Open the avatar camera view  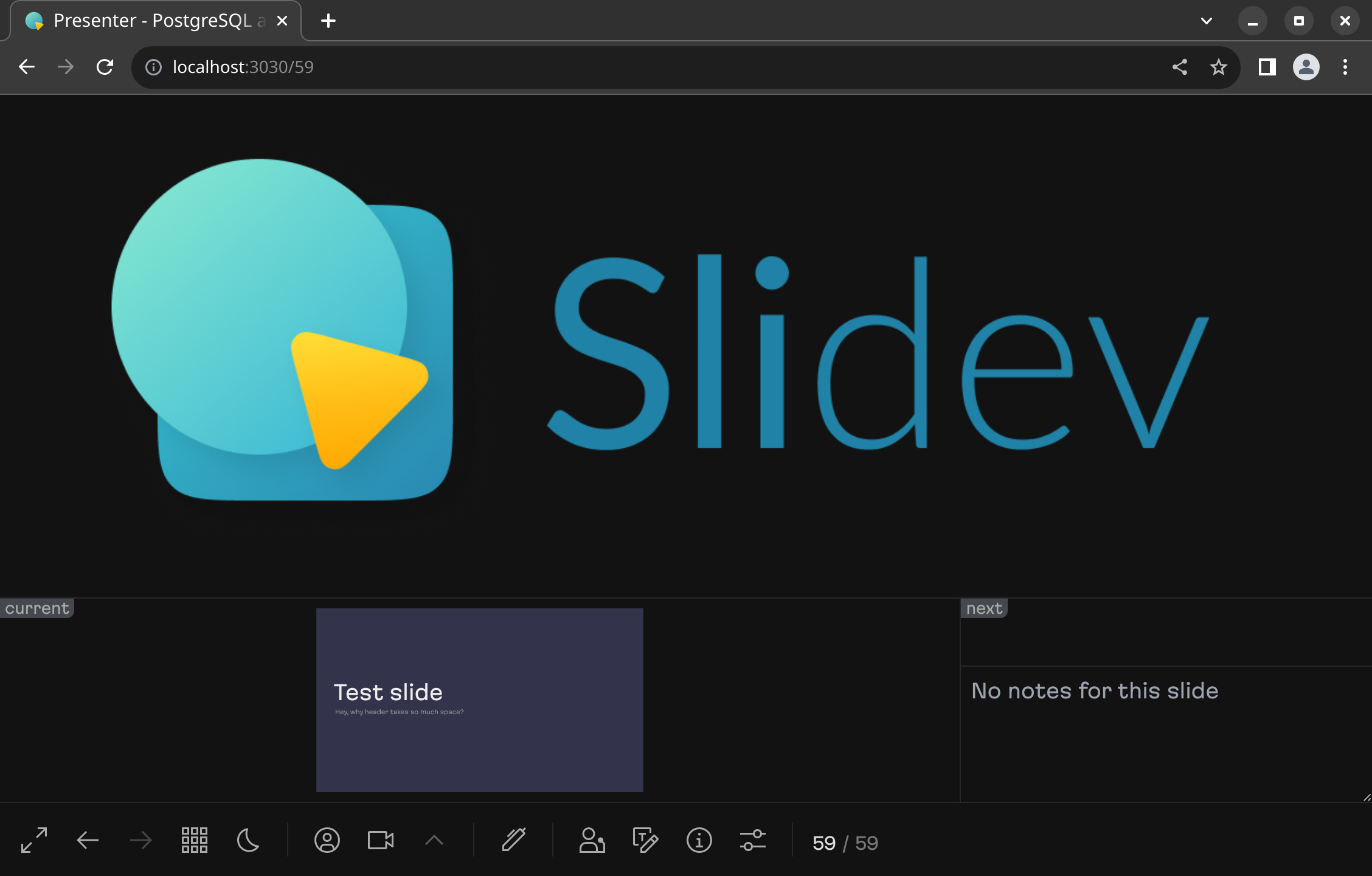coord(327,841)
